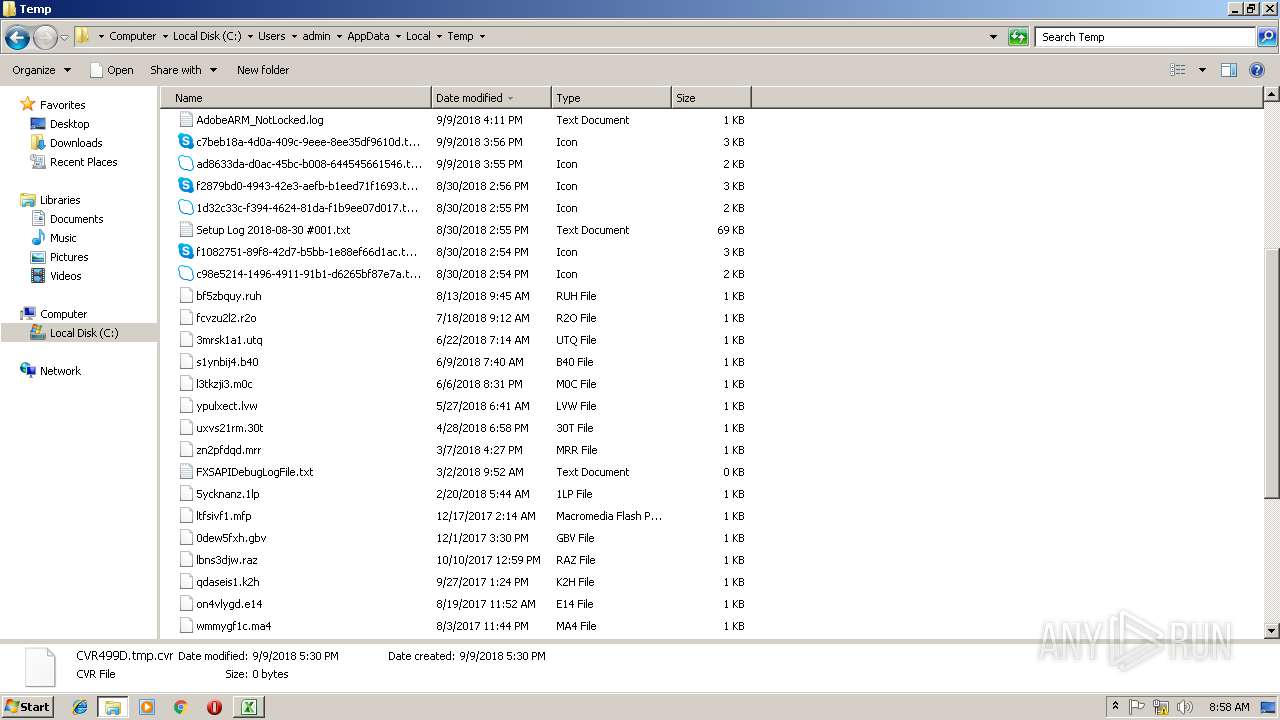This screenshot has height=720, width=1280.
Task: Select file Setup Log 2018-08-30 #001.txt
Action: click(x=273, y=230)
